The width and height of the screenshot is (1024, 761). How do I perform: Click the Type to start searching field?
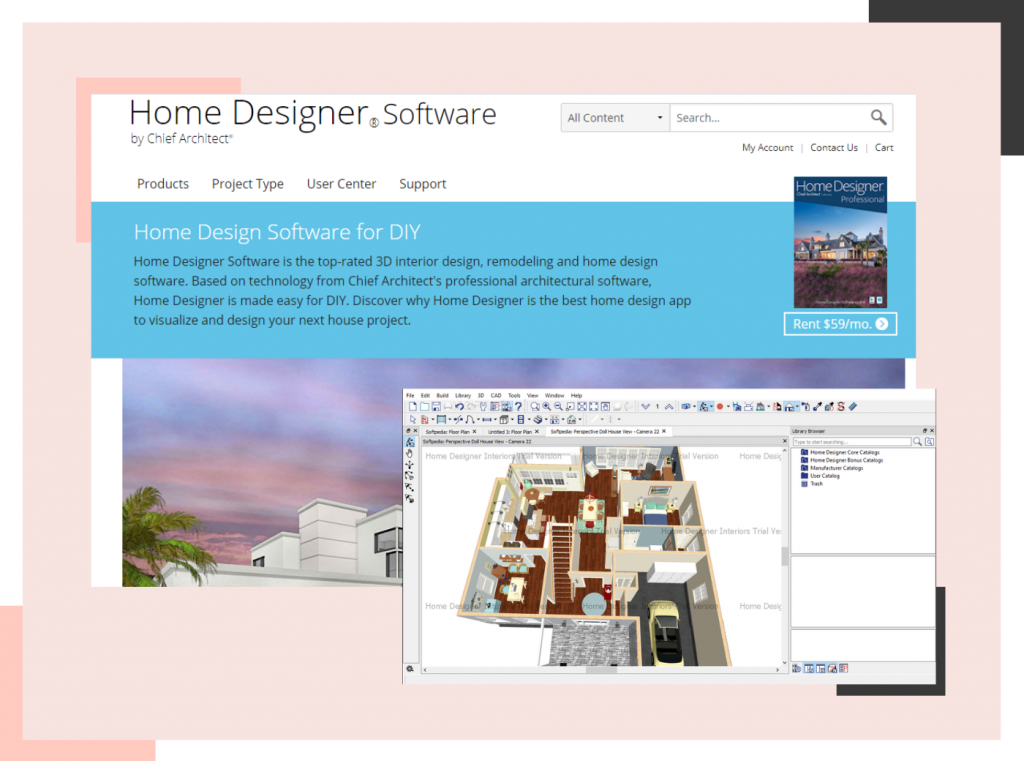pos(852,442)
